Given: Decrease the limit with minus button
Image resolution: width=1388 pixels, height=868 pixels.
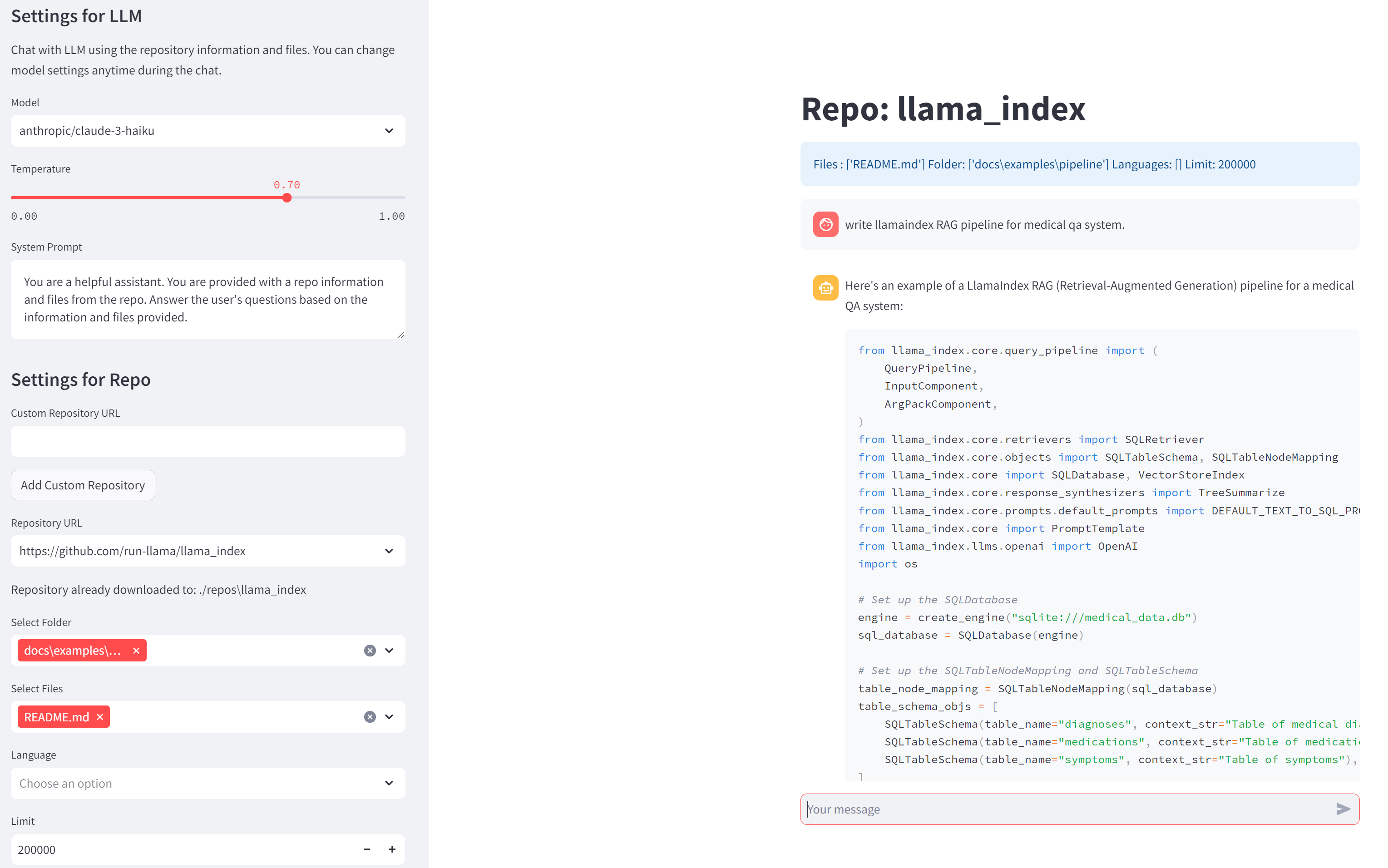Looking at the screenshot, I should [367, 849].
